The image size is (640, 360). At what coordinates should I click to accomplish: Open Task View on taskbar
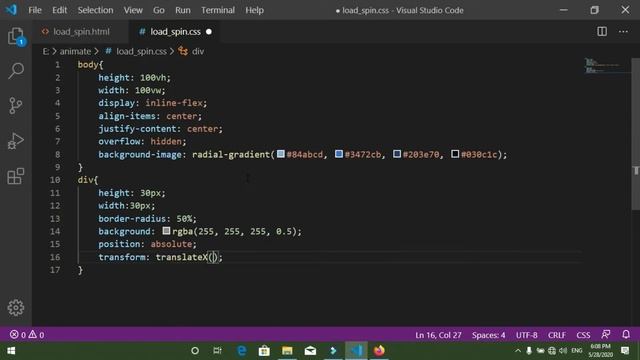click(x=218, y=351)
